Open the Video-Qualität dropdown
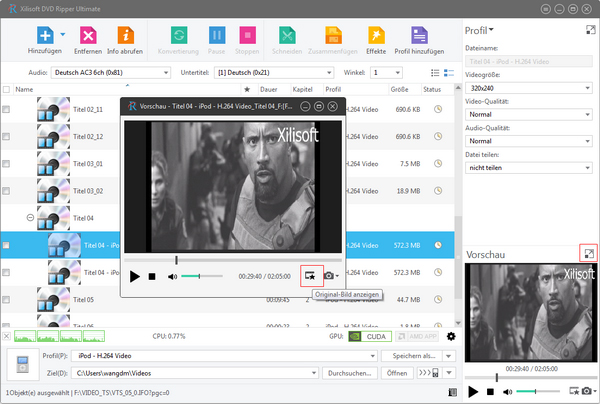Image resolution: width=600 pixels, height=404 pixels. [x=529, y=114]
